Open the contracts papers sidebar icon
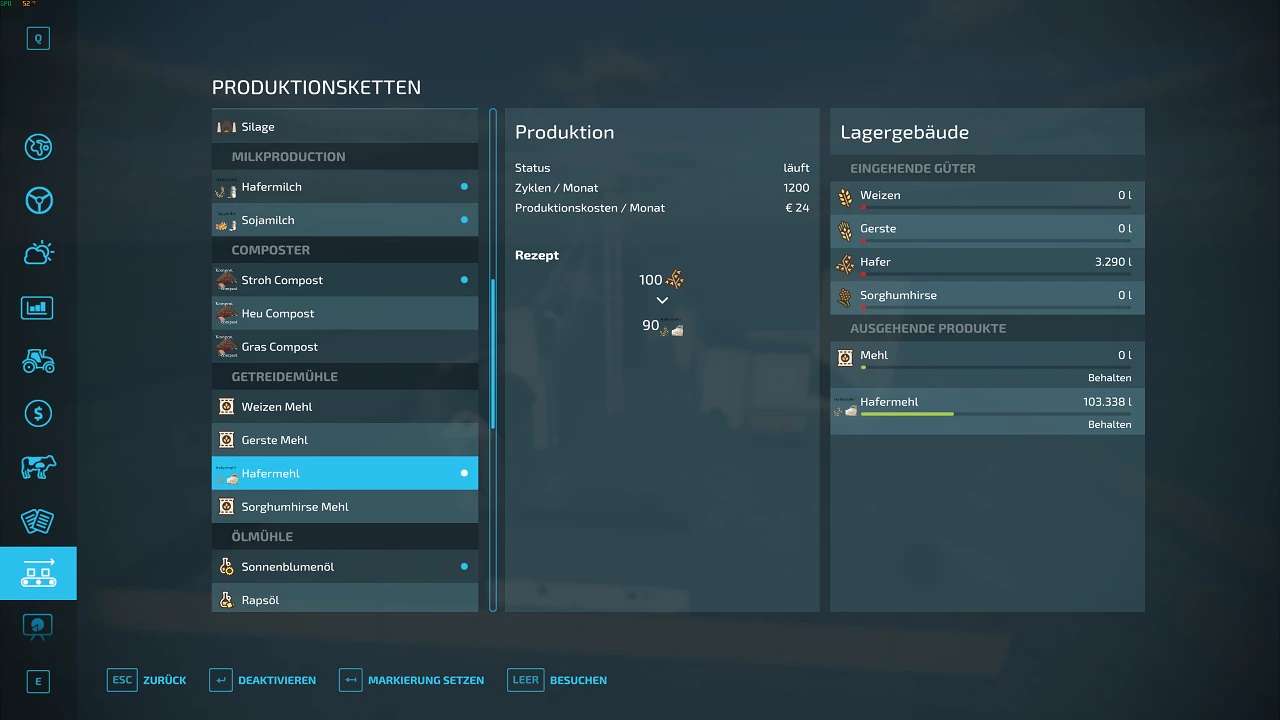Viewport: 1280px width, 720px height. click(x=38, y=520)
